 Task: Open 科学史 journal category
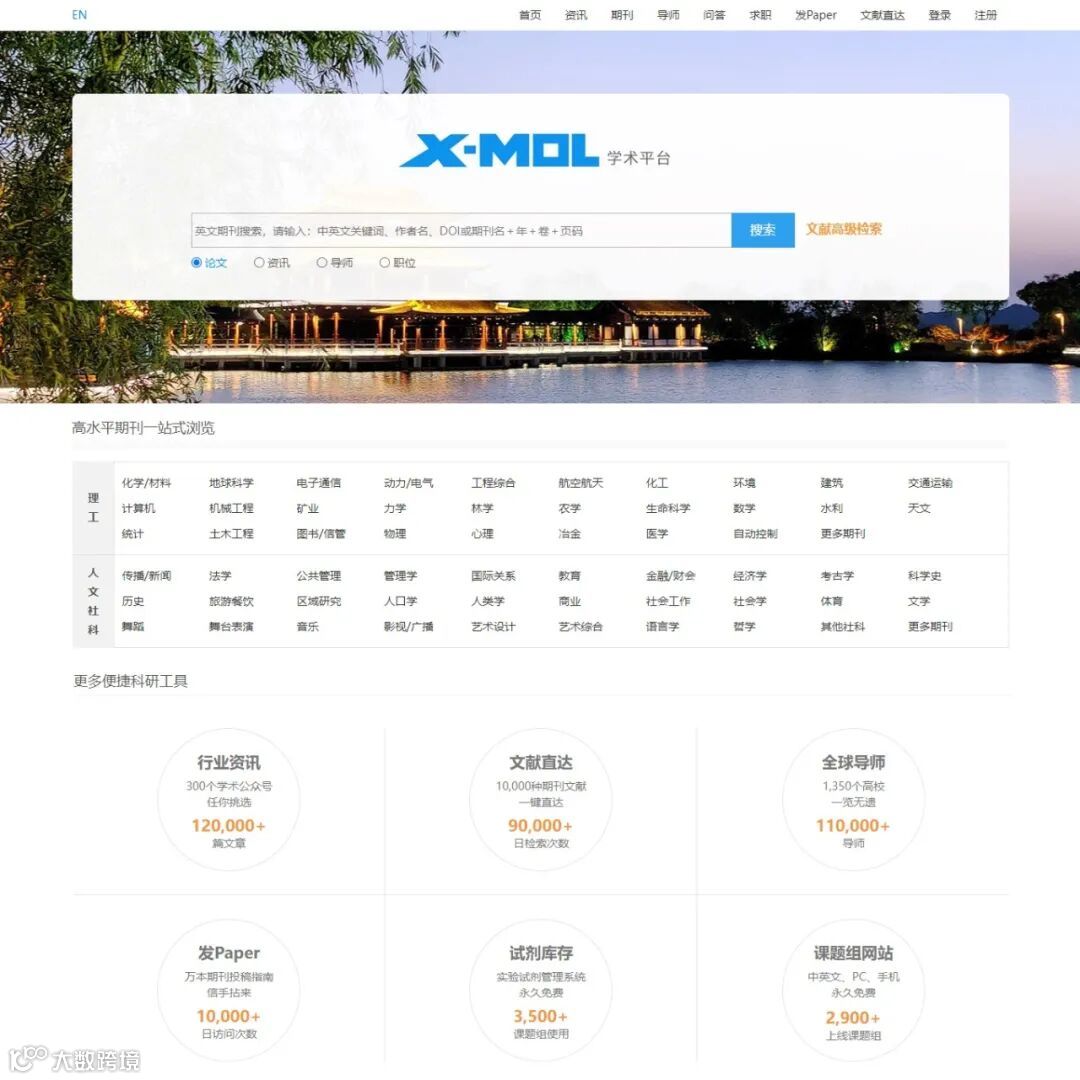(924, 576)
